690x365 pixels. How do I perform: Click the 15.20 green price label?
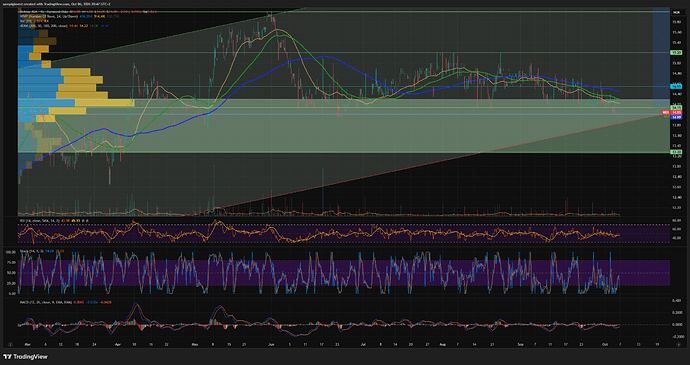(x=676, y=52)
